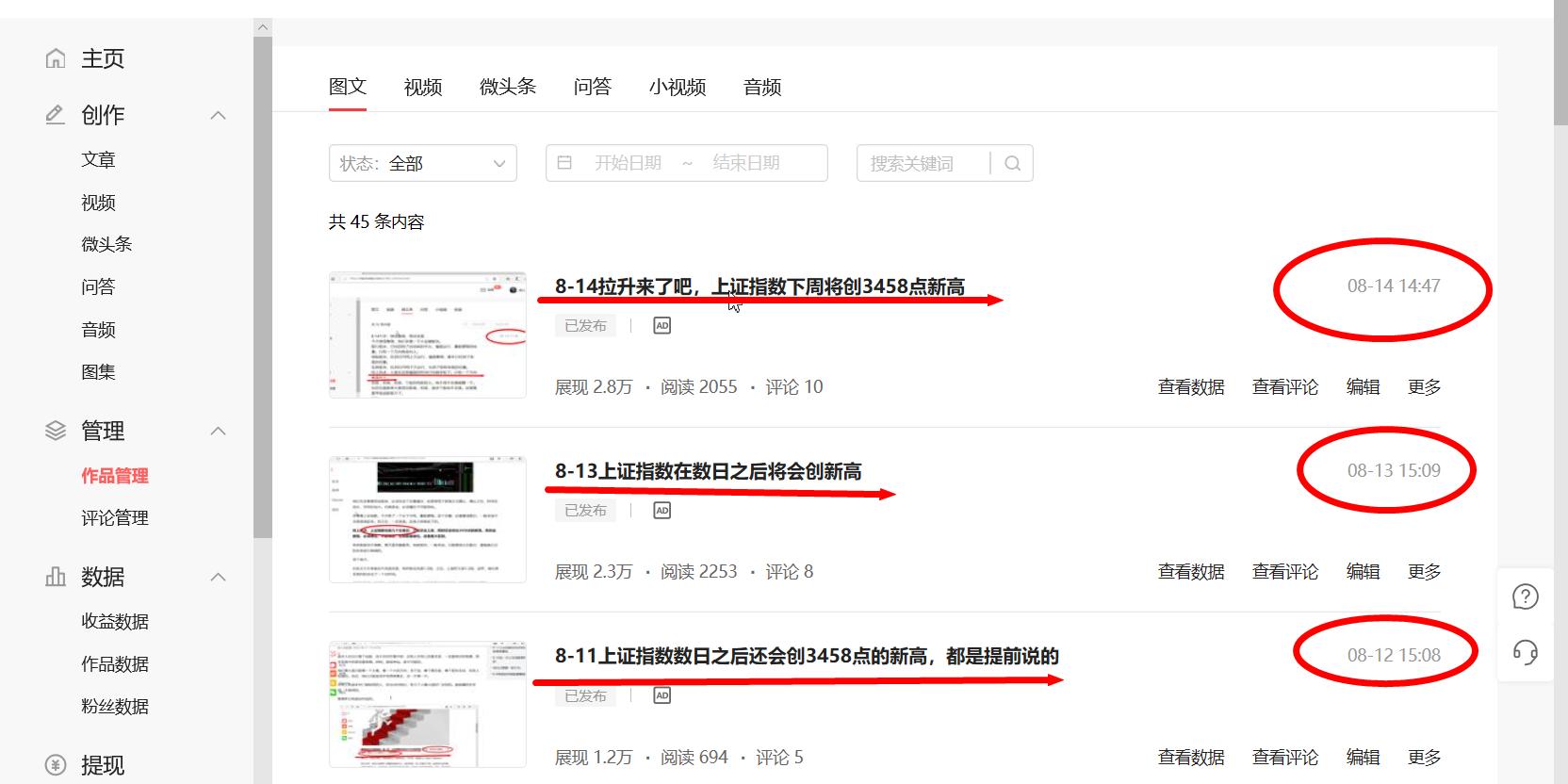
Task: Switch to the 小视频 tab
Action: click(678, 87)
